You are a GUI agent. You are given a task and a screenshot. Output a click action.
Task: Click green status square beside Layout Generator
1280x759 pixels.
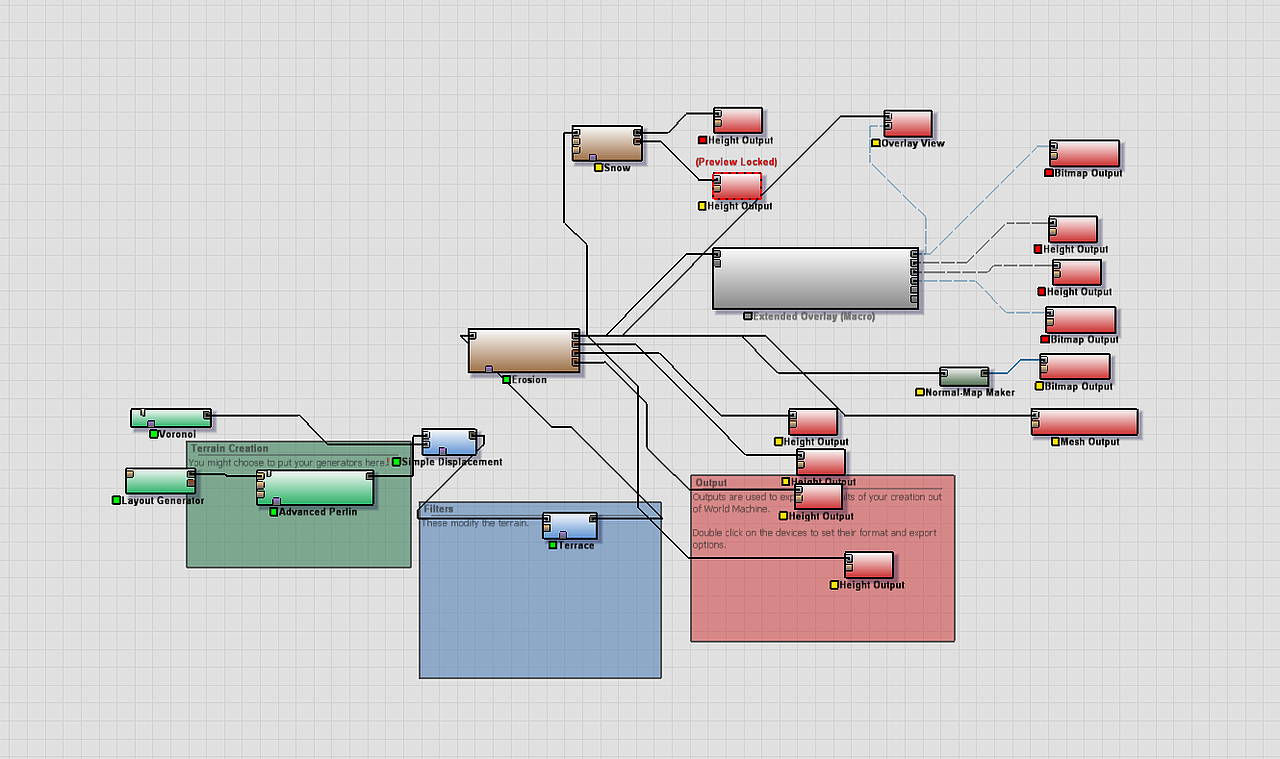point(116,500)
